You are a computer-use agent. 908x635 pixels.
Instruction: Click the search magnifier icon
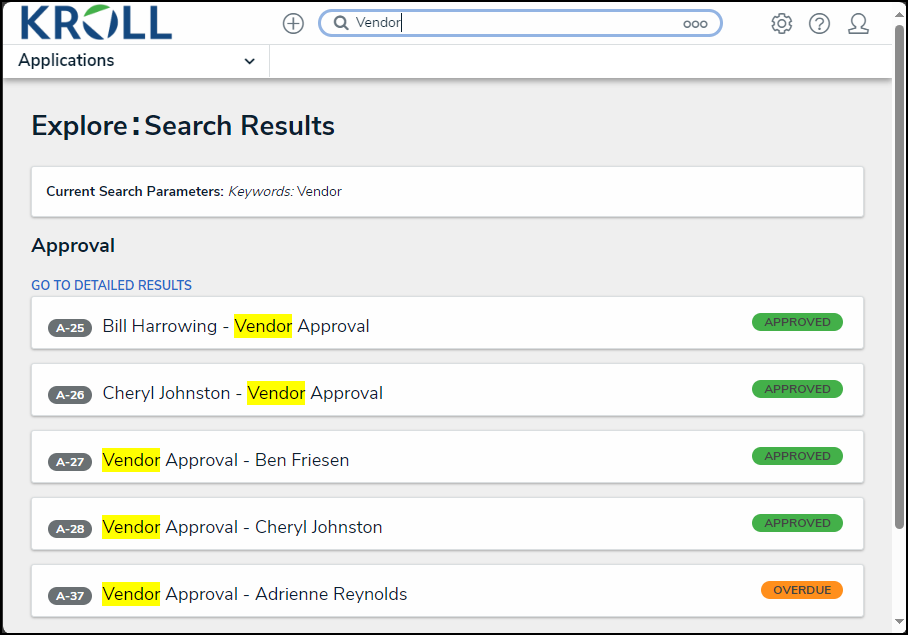(340, 22)
